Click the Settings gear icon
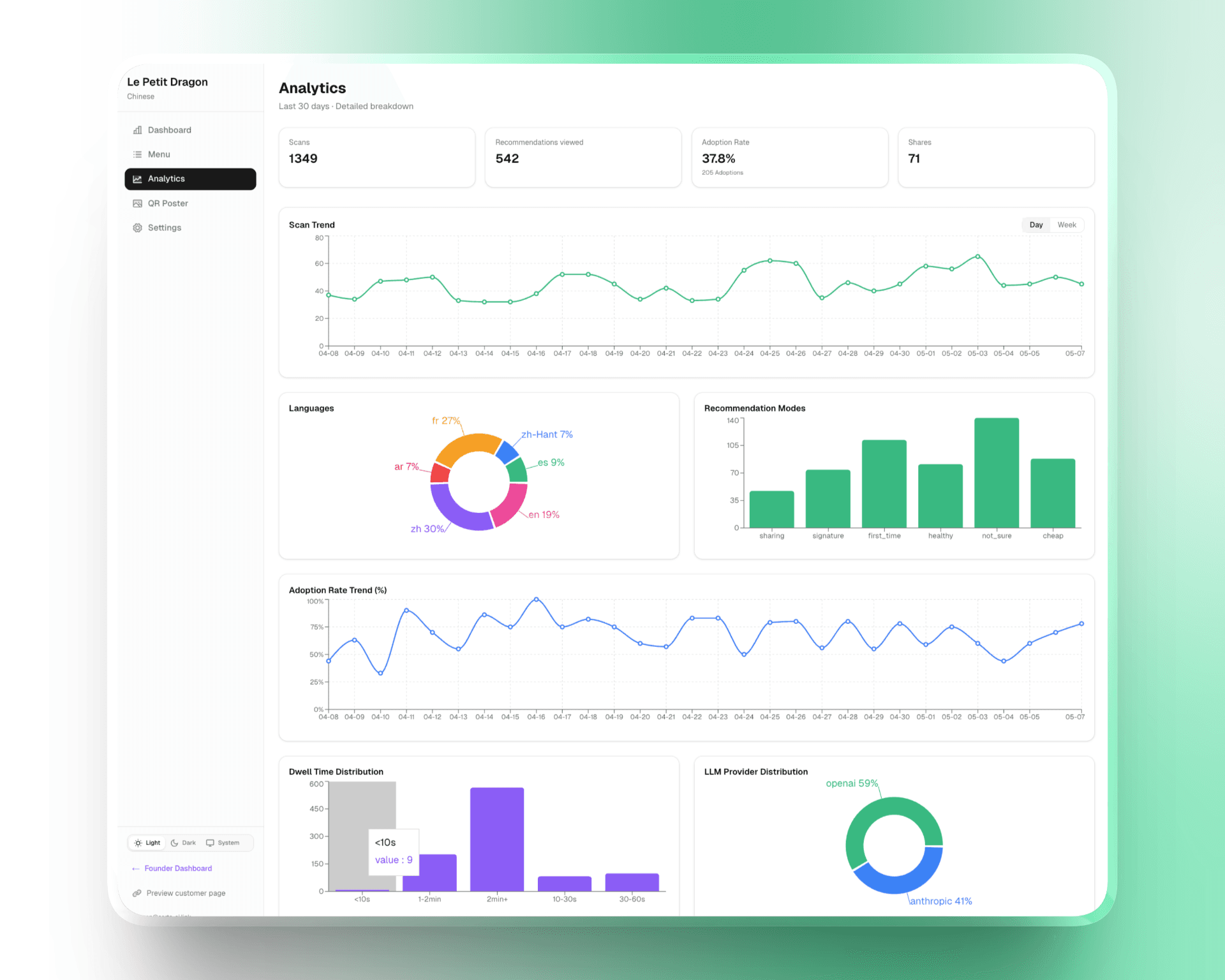 [x=137, y=228]
